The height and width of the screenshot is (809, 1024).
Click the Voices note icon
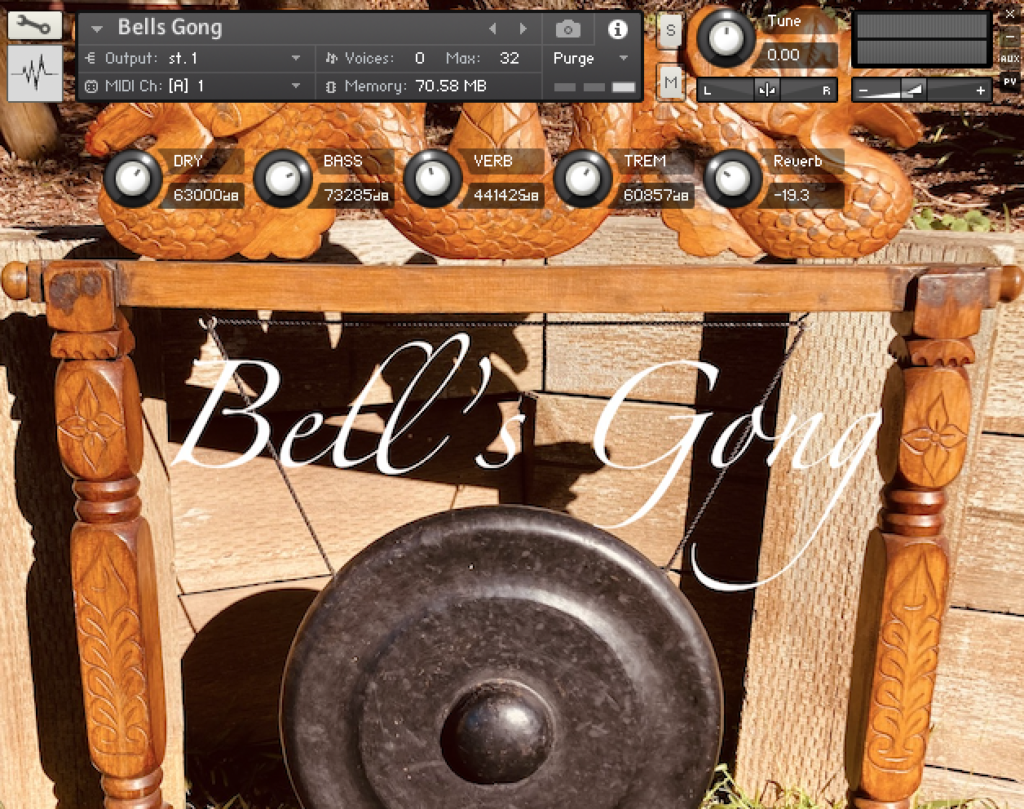click(x=331, y=58)
